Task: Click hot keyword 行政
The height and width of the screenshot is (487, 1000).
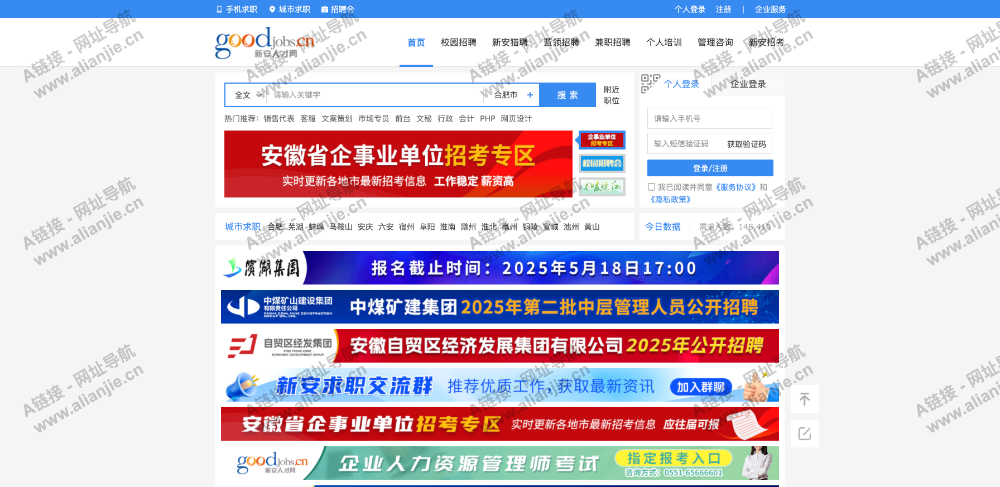Action: [445, 119]
